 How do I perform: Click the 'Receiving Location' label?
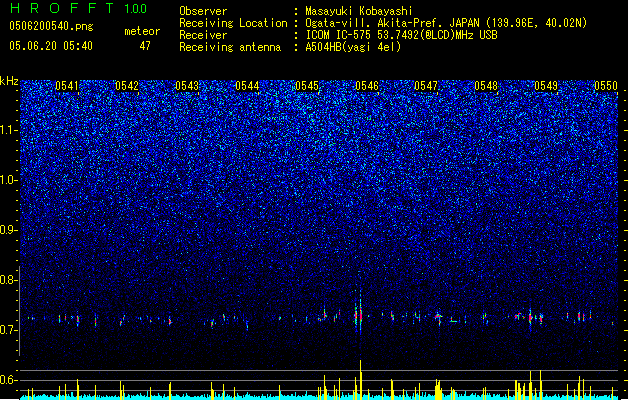point(233,23)
